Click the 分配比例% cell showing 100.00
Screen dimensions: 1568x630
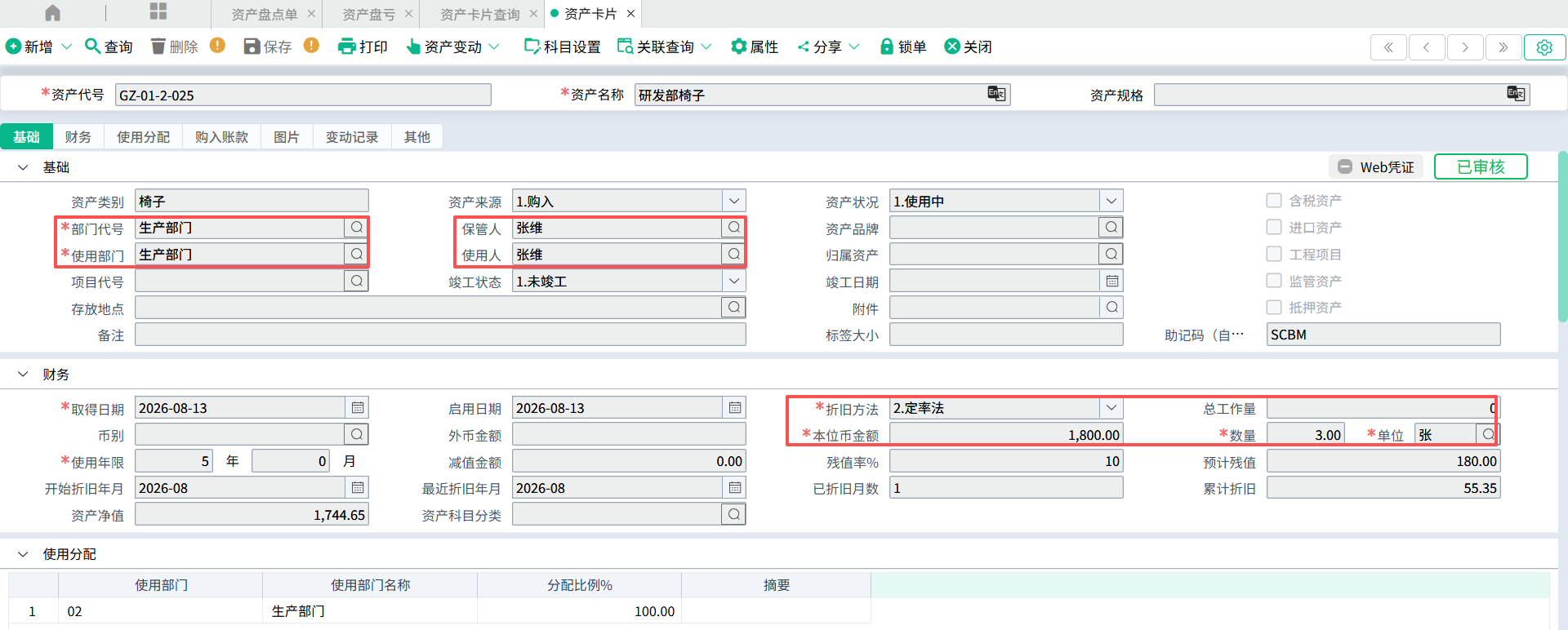[x=579, y=611]
